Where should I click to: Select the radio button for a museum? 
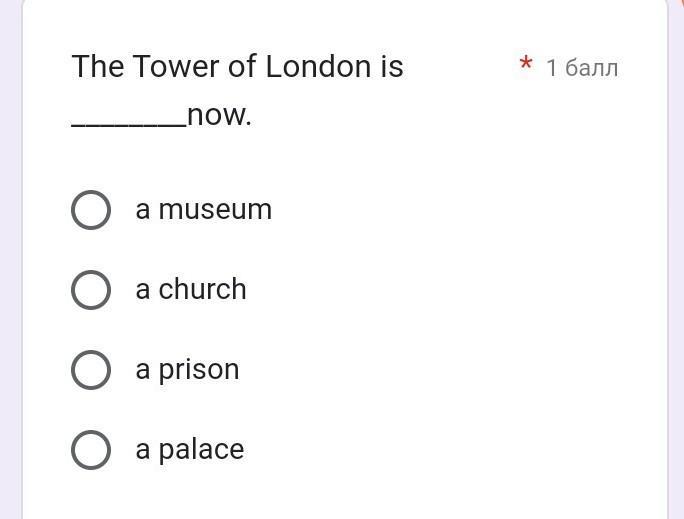(x=91, y=210)
